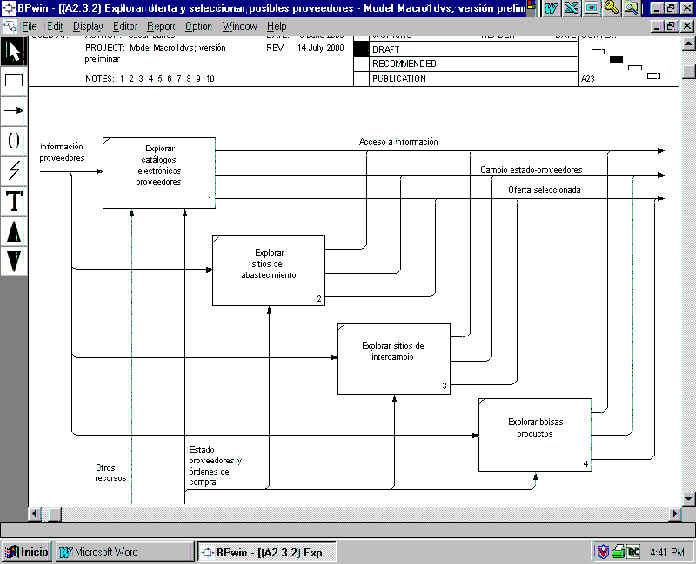Click the DRAFT status row
This screenshot has width=696, height=564.
pos(466,50)
